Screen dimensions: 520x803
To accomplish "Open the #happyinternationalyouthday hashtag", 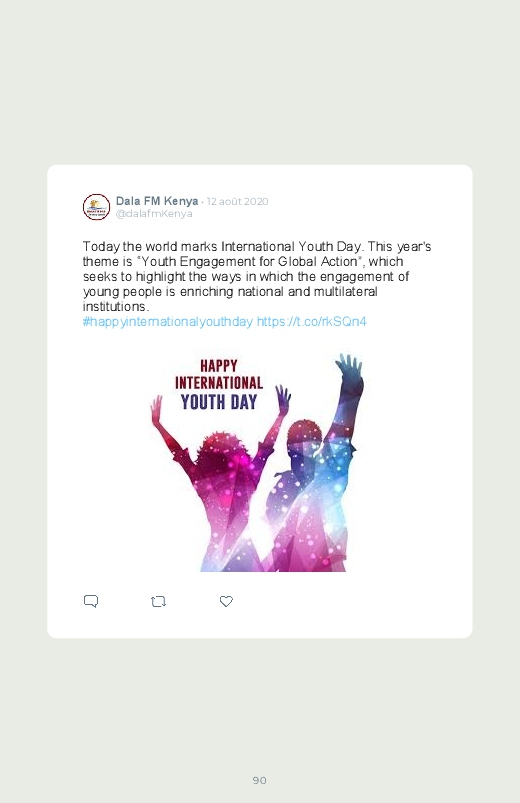I will [168, 322].
